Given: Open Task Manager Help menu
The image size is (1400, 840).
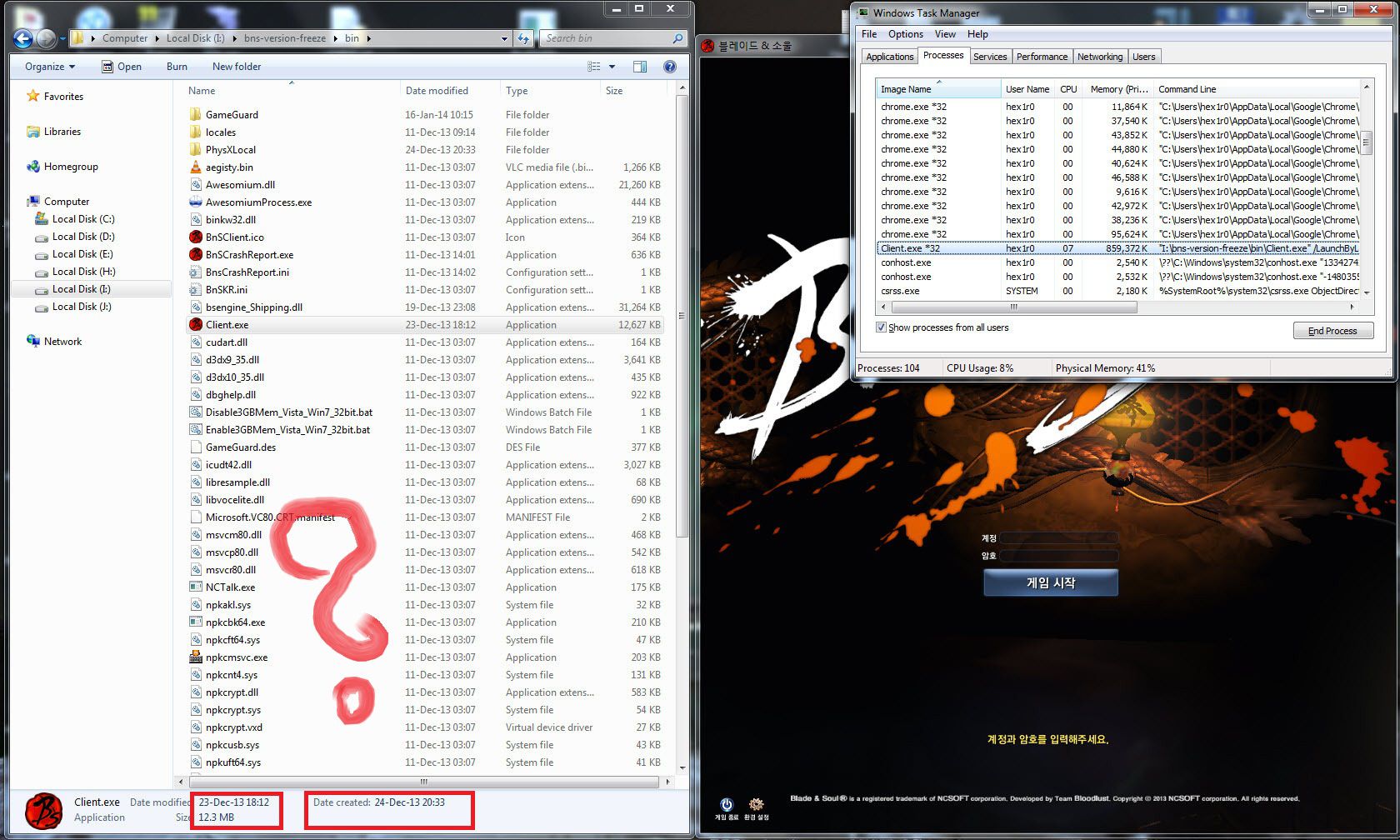Looking at the screenshot, I should (977, 34).
